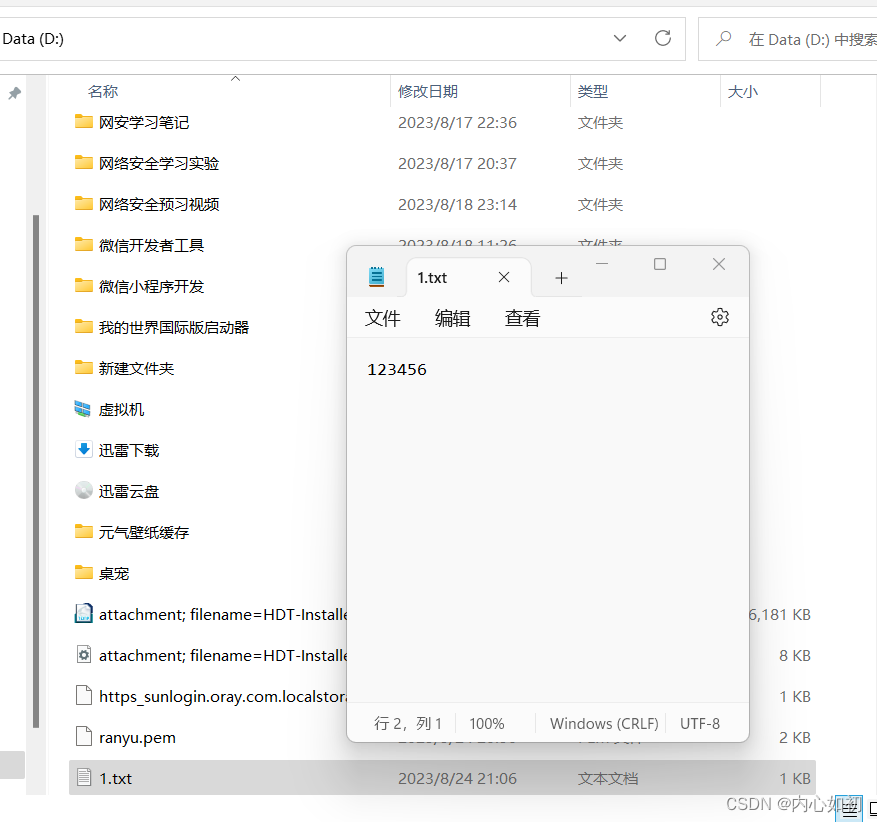Click the 2023/8/18 23:14 date cell
Viewport: 877px width, 822px height.
[457, 204]
